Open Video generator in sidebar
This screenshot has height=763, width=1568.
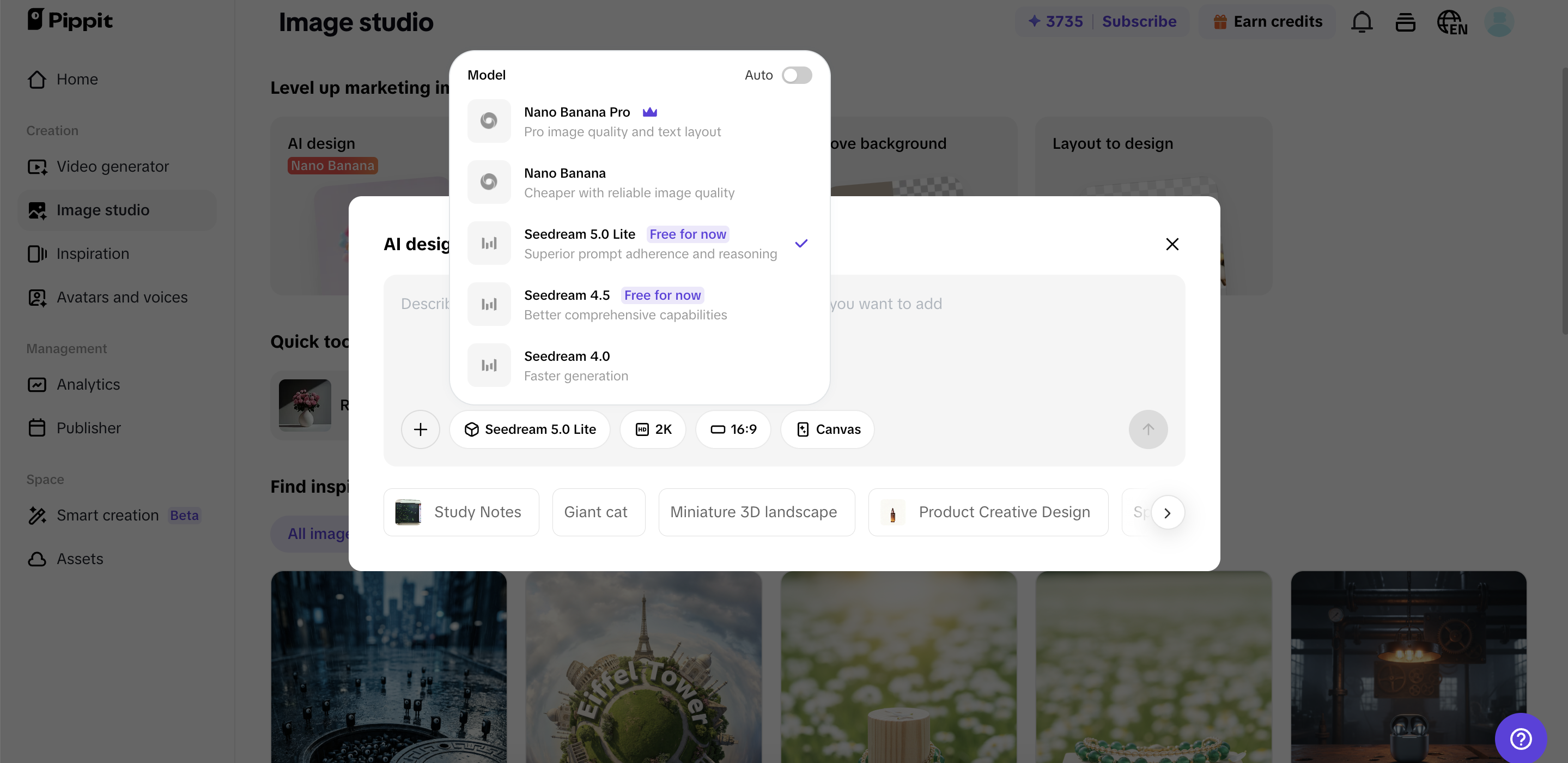(113, 166)
